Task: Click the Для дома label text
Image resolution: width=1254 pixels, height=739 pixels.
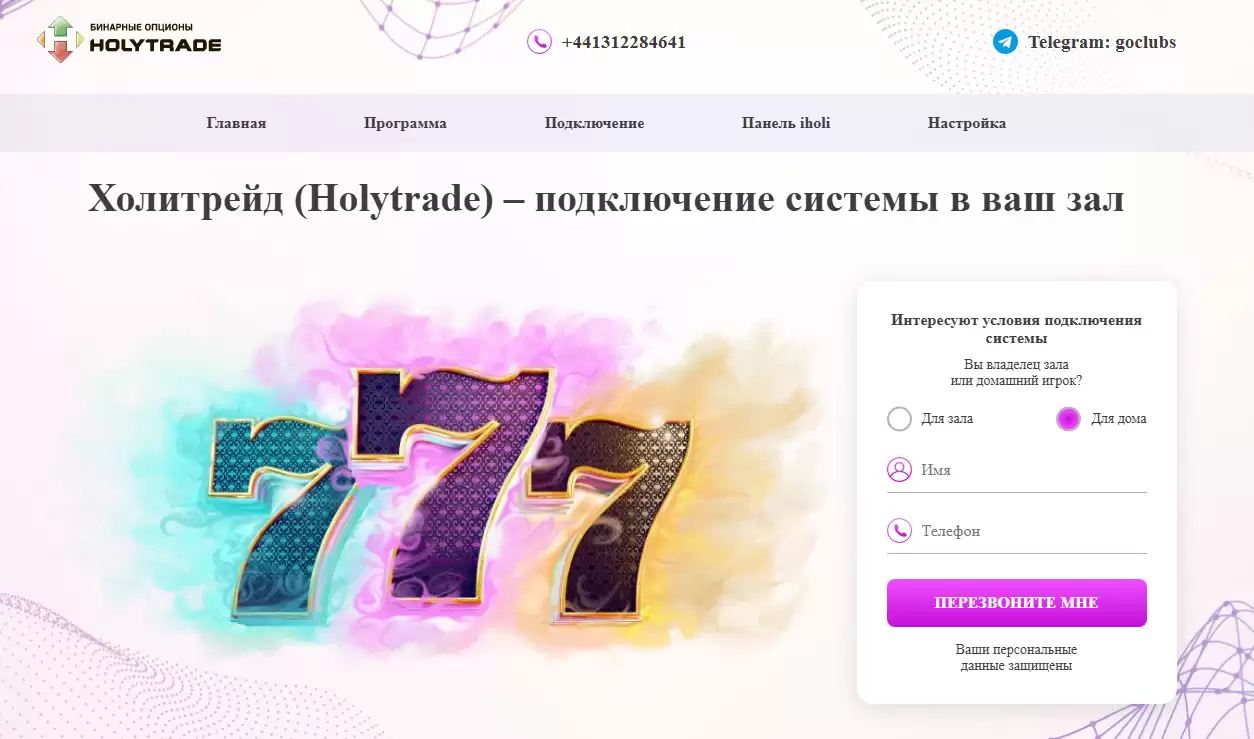Action: [1119, 419]
